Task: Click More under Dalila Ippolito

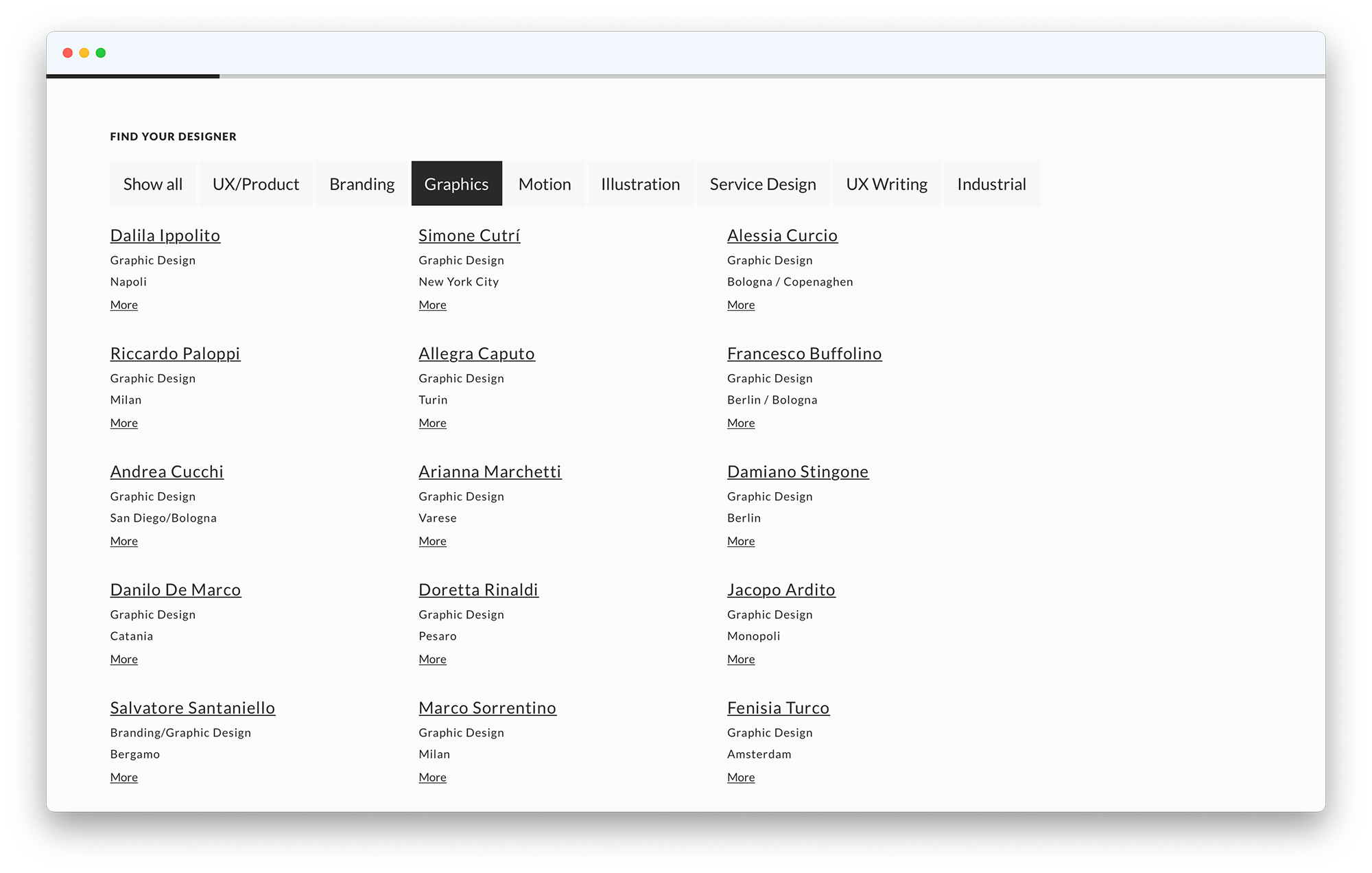Action: tap(124, 305)
